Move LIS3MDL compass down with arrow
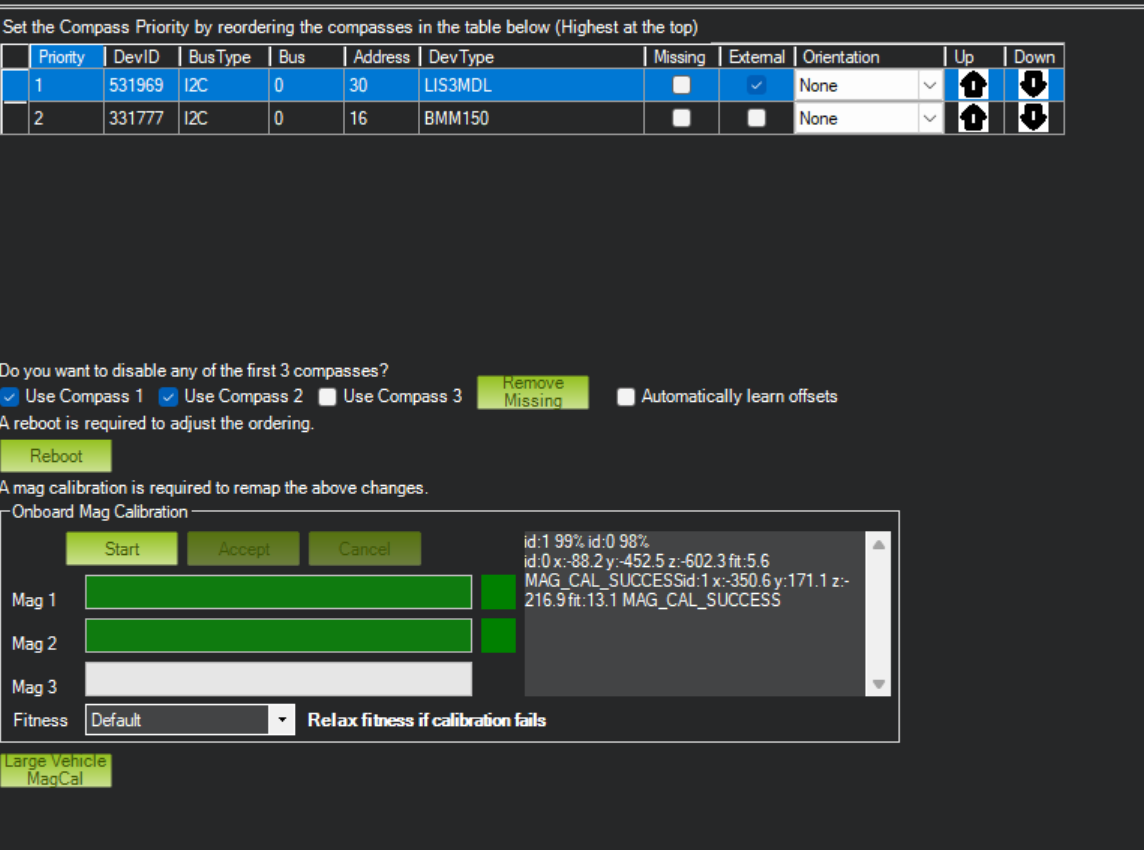The image size is (1144, 850). click(x=1033, y=86)
